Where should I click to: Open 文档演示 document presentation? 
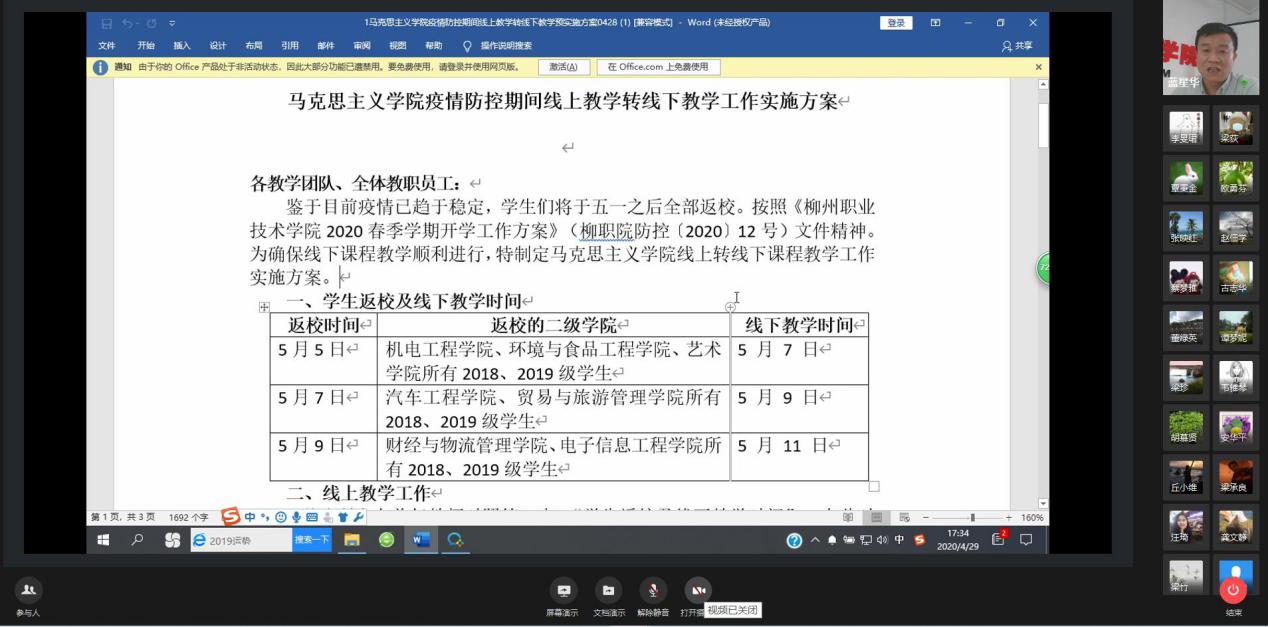(x=608, y=591)
